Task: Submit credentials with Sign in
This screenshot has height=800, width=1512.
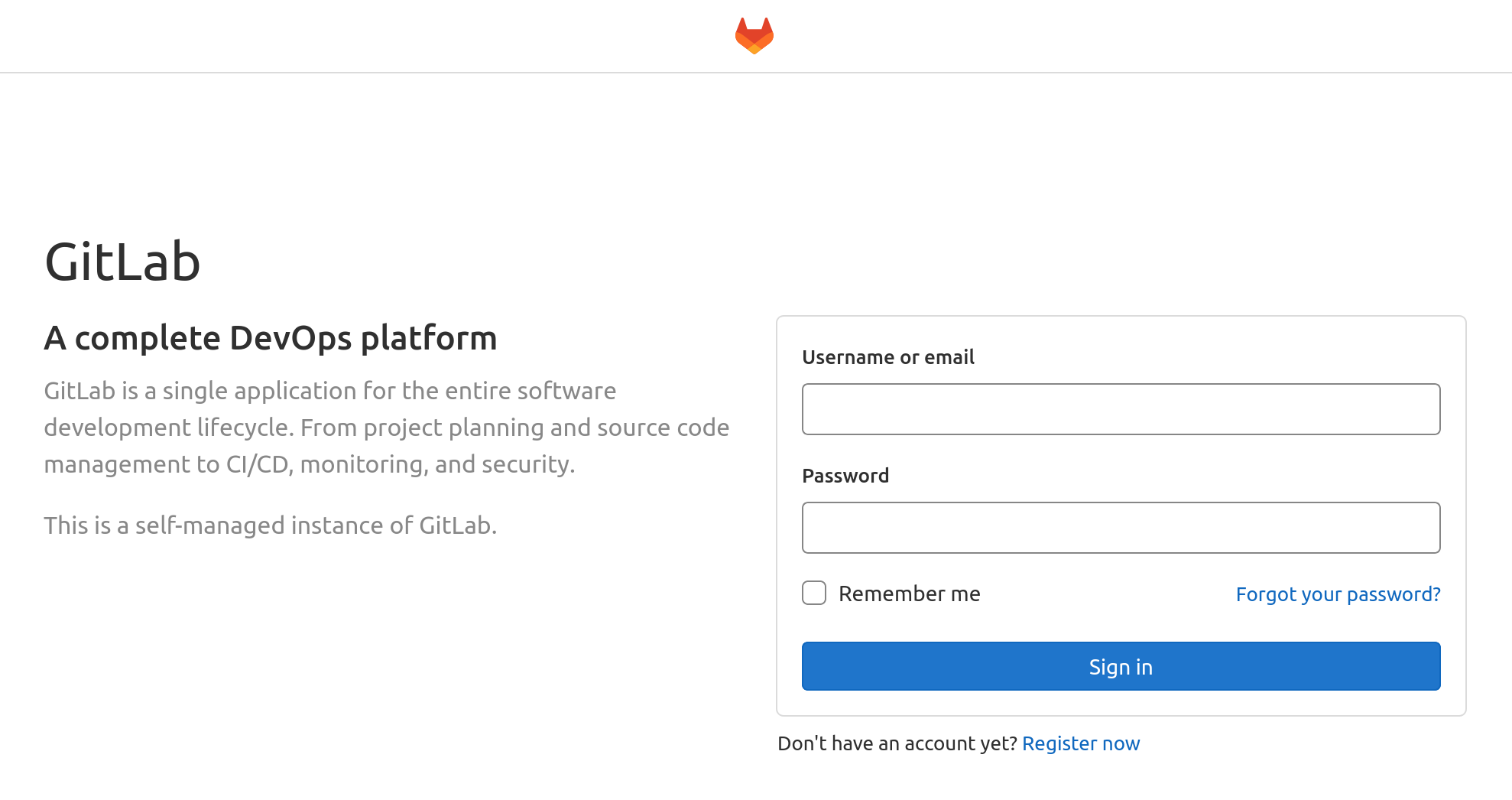Action: (1121, 666)
